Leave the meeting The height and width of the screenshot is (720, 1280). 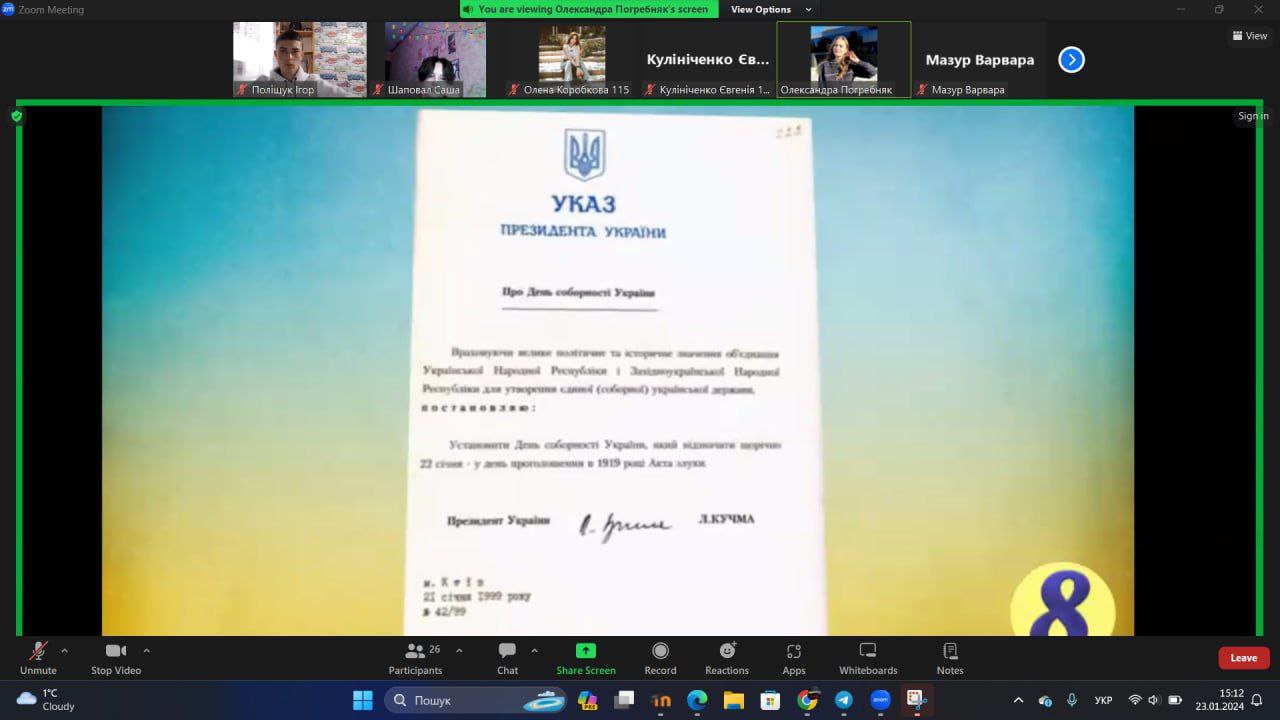point(1244,658)
